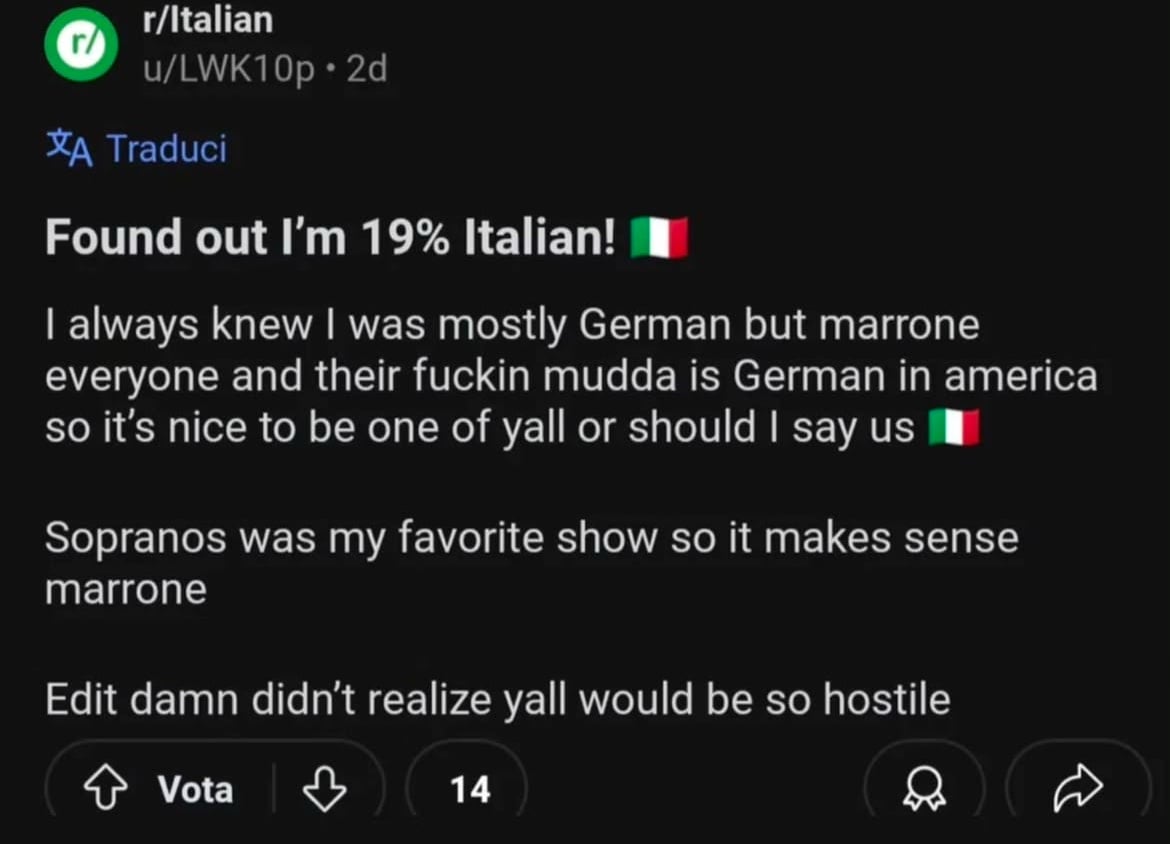Open the comments button showing 14
The height and width of the screenshot is (844, 1170).
point(470,790)
